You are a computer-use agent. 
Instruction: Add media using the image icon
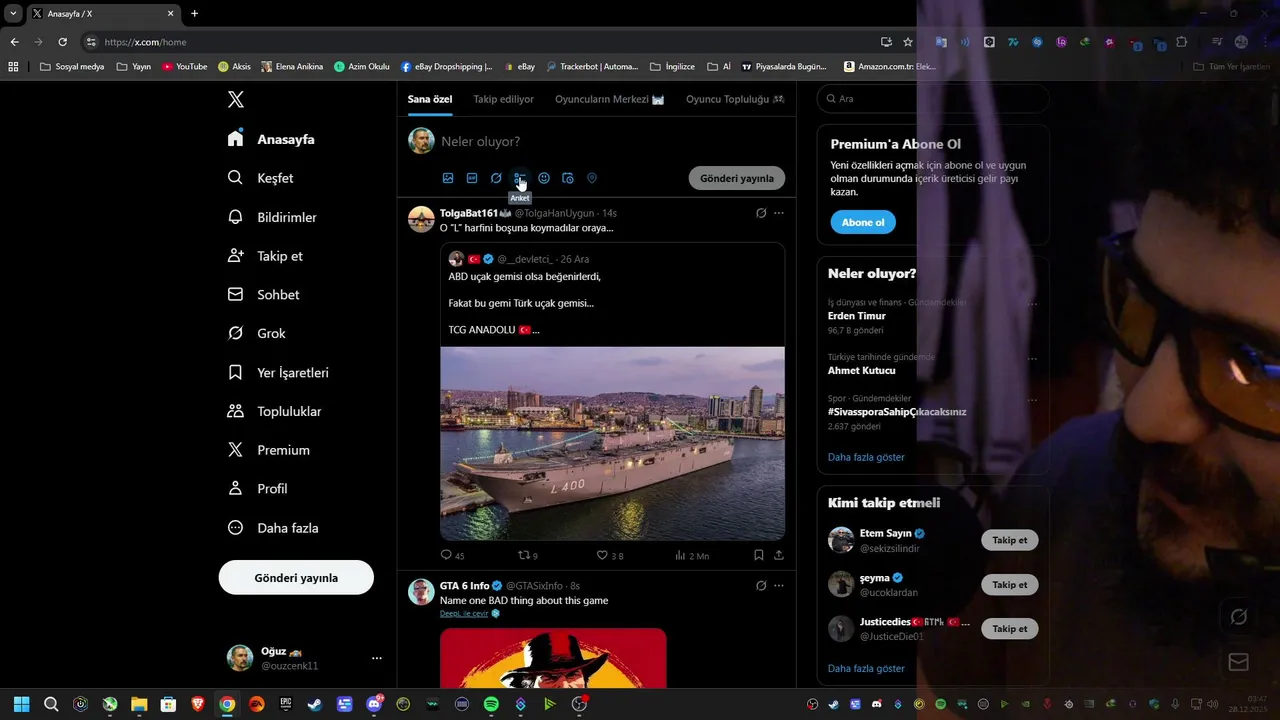point(448,178)
